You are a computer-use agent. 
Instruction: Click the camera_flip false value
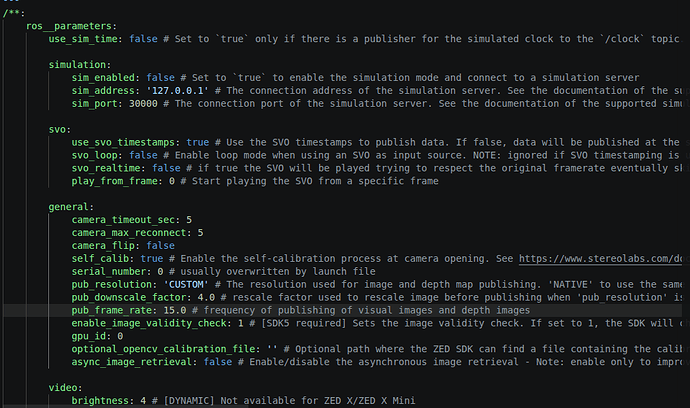click(161, 246)
